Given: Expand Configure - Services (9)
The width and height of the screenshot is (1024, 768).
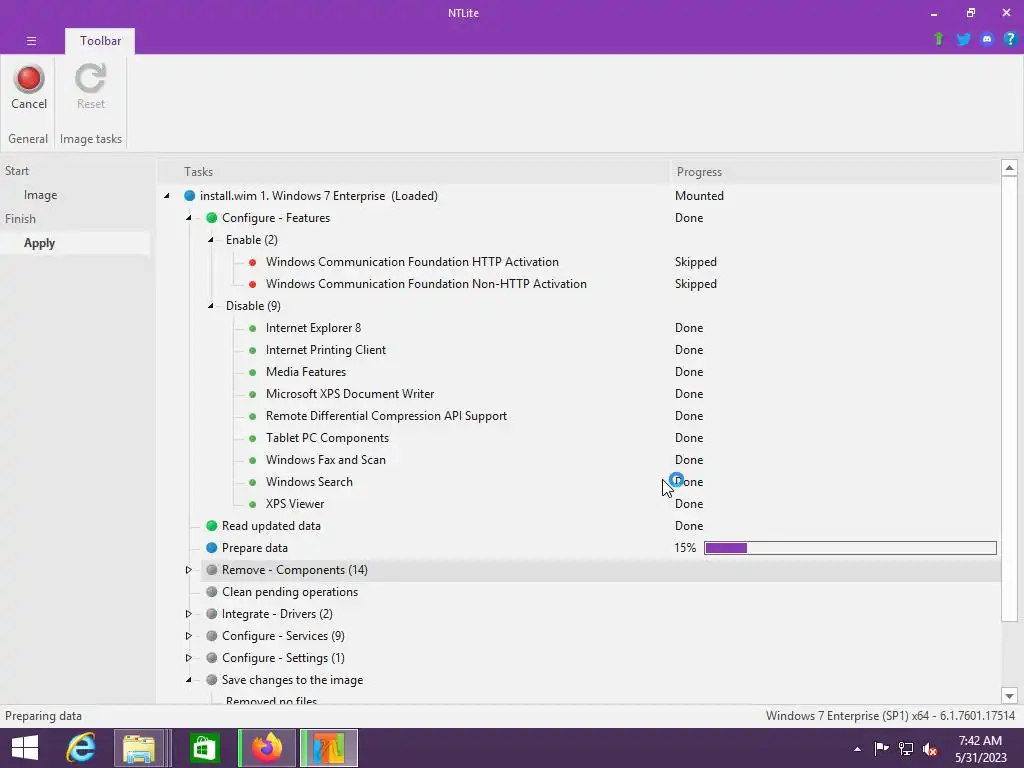Looking at the screenshot, I should click(x=189, y=636).
